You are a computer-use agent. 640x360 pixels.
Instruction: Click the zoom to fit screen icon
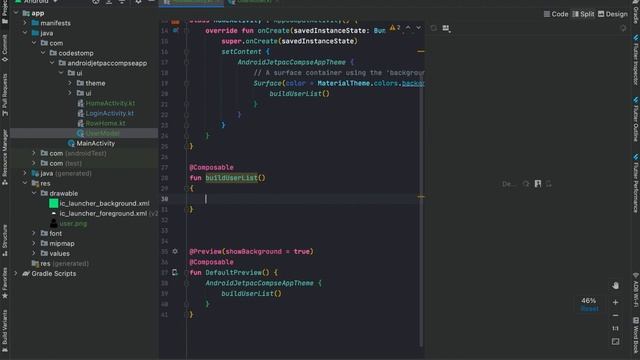click(616, 341)
